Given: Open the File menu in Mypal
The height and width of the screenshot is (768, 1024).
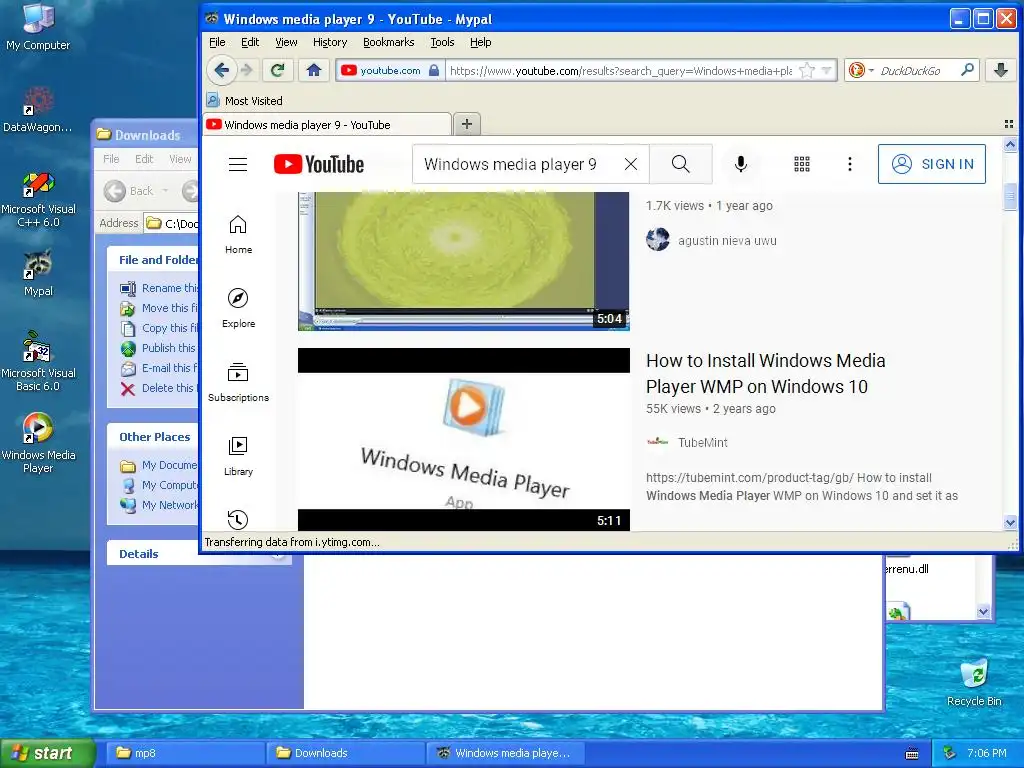Looking at the screenshot, I should 217,42.
